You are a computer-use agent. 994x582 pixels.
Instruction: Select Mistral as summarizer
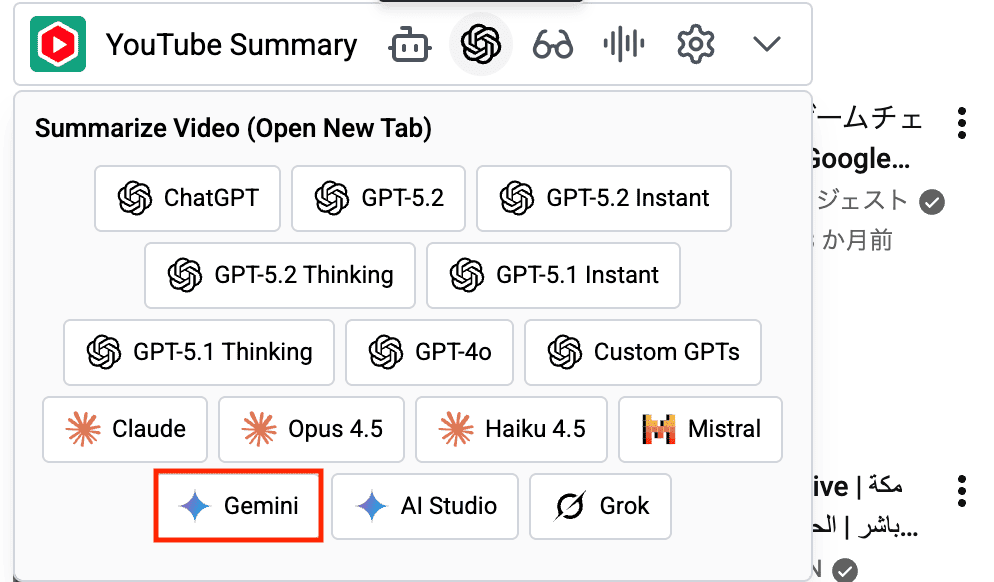pos(700,429)
